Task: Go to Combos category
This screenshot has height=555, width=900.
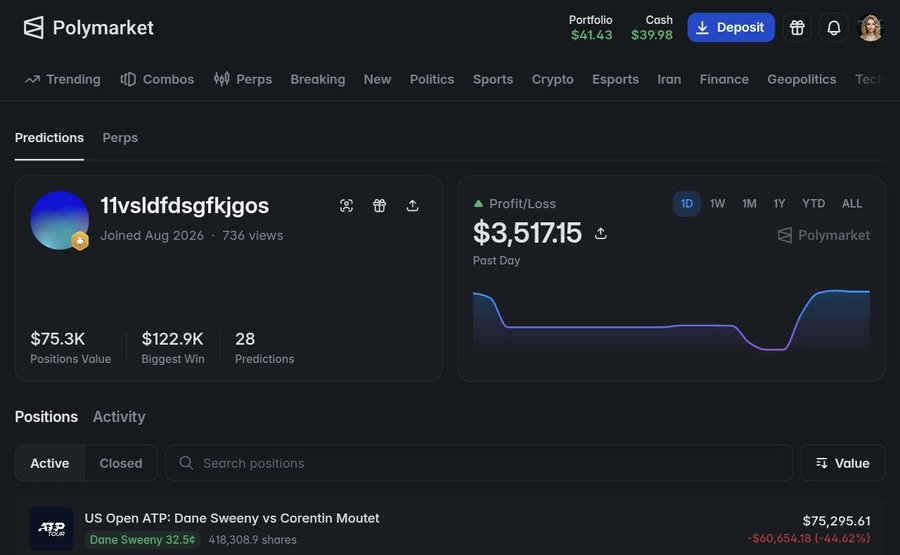Action: click(x=157, y=79)
